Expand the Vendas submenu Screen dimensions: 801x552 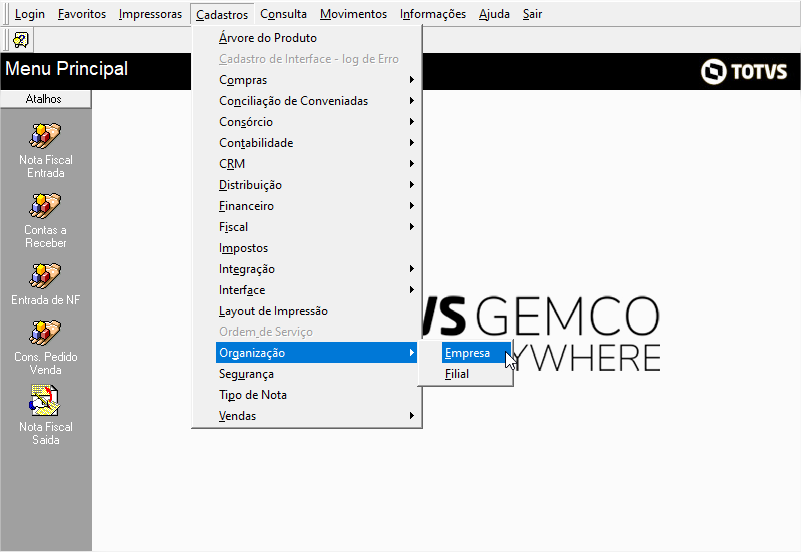[x=317, y=416]
